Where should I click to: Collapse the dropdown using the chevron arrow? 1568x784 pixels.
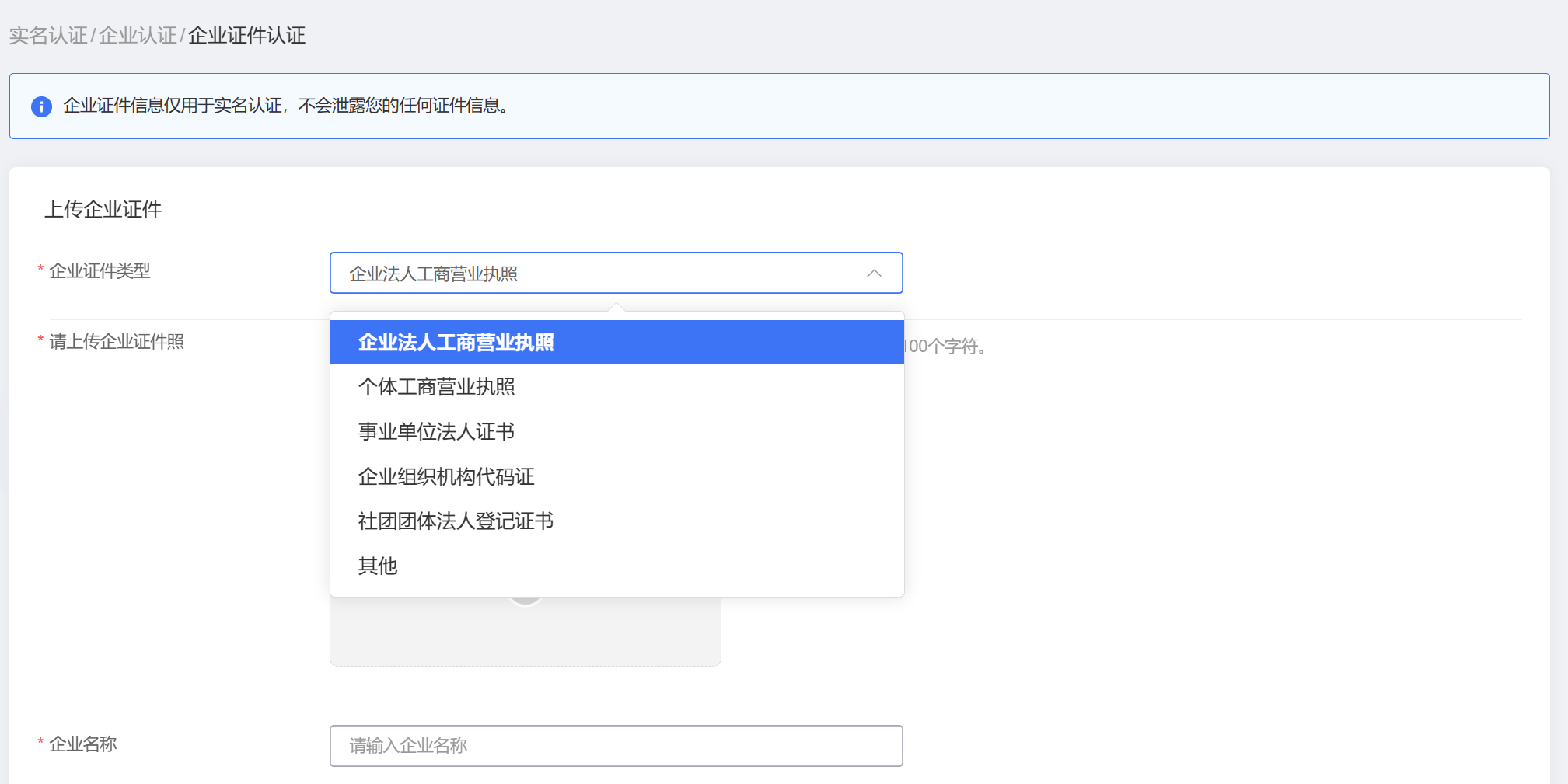[874, 274]
